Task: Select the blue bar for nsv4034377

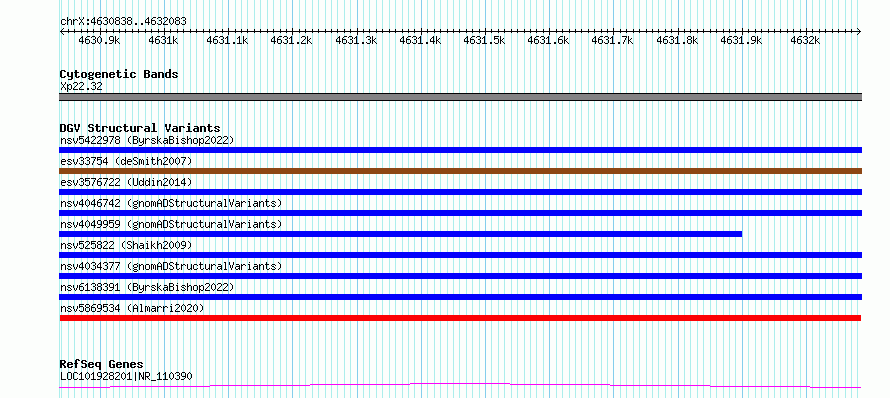Action: pyautogui.click(x=461, y=276)
